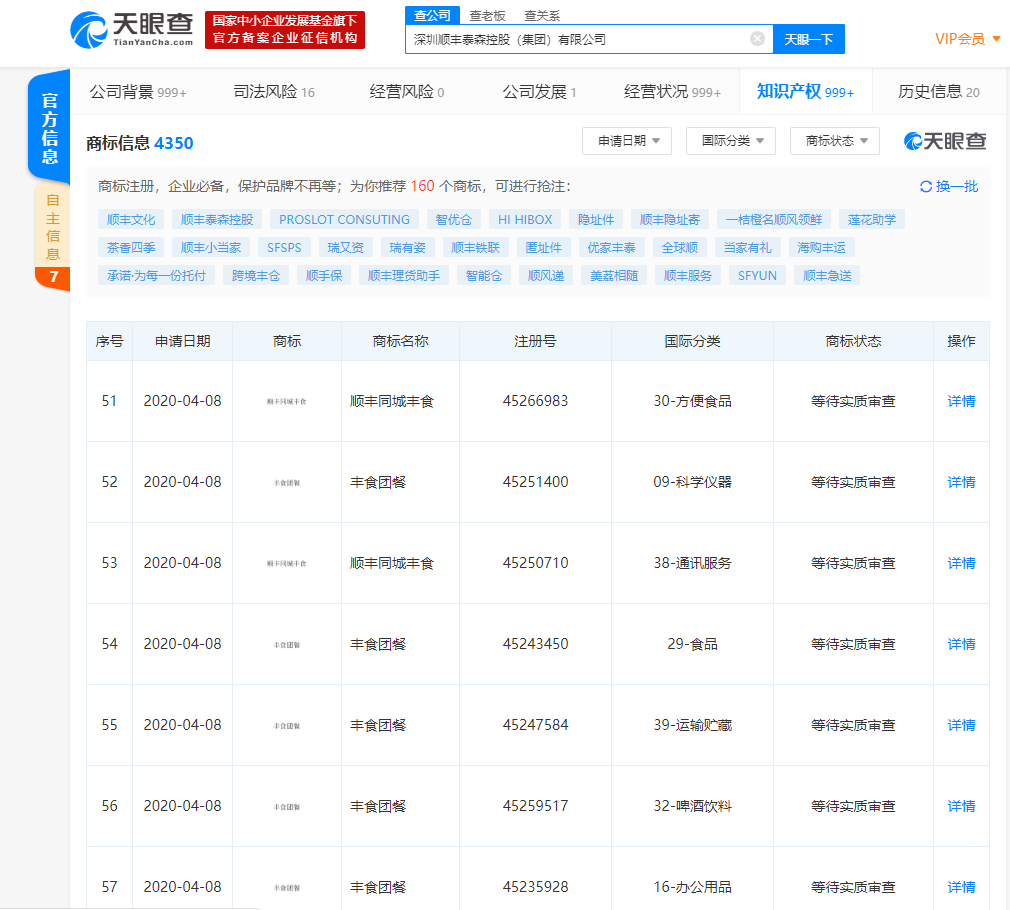The image size is (1010, 910).
Task: Click the 换一批 refresh icon
Action: click(926, 187)
